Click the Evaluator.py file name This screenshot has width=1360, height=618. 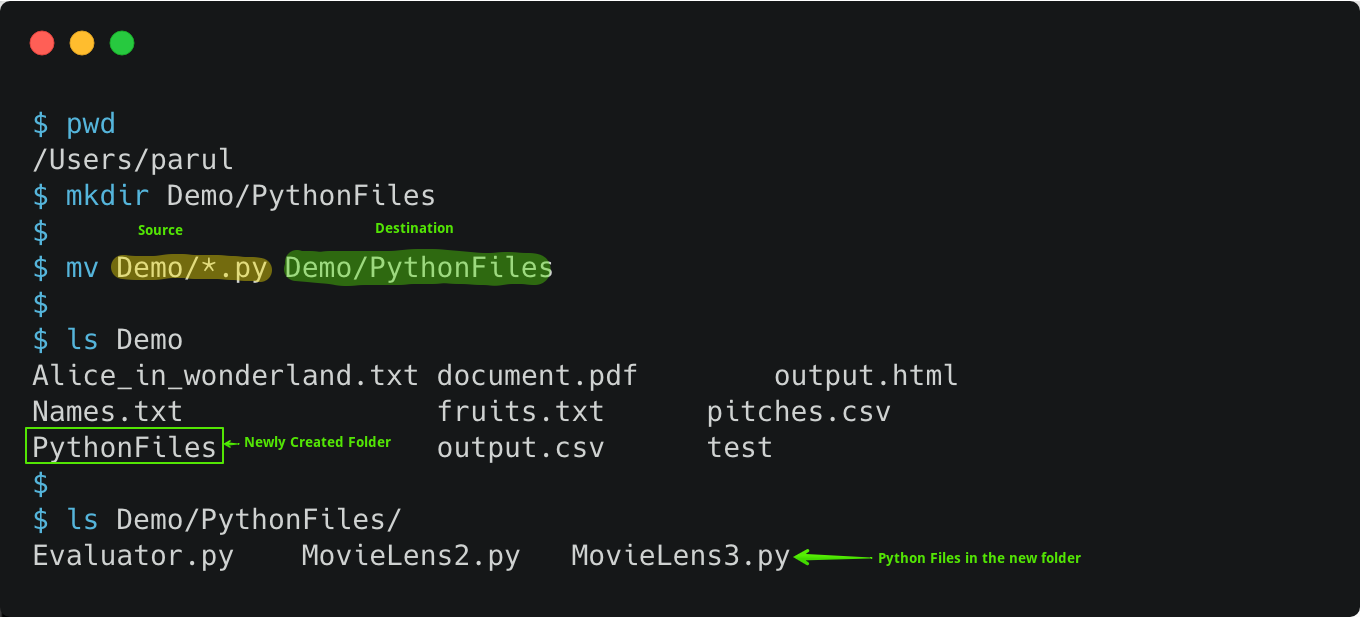133,556
